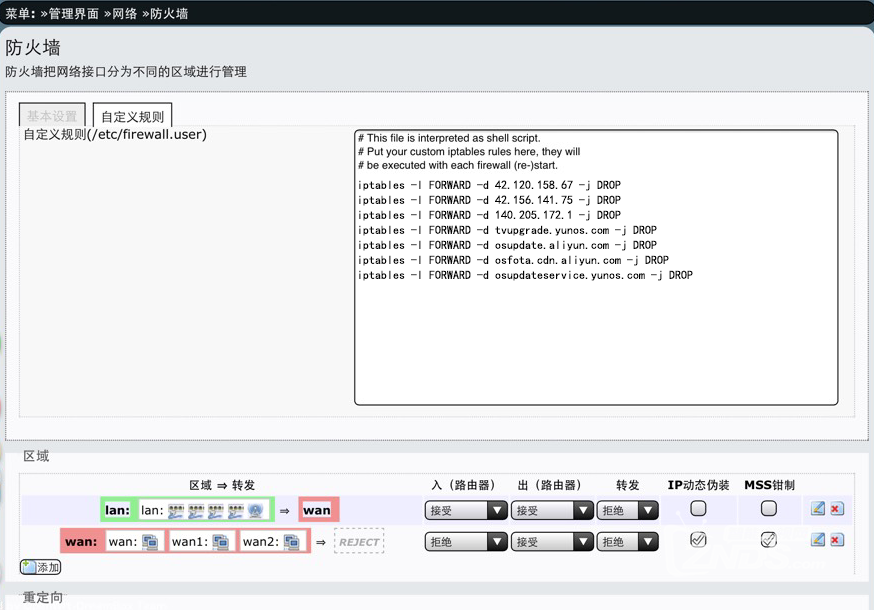Open the lan zone 转发 (forward) policy dropdown
Screen dimensions: 874x610
point(628,510)
